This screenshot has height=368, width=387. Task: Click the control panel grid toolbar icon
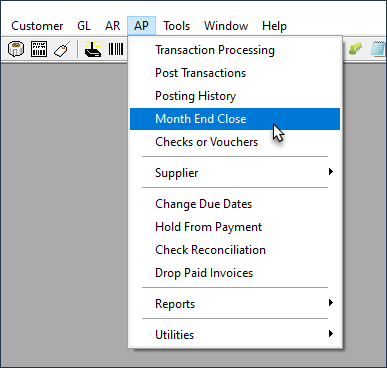(39, 49)
